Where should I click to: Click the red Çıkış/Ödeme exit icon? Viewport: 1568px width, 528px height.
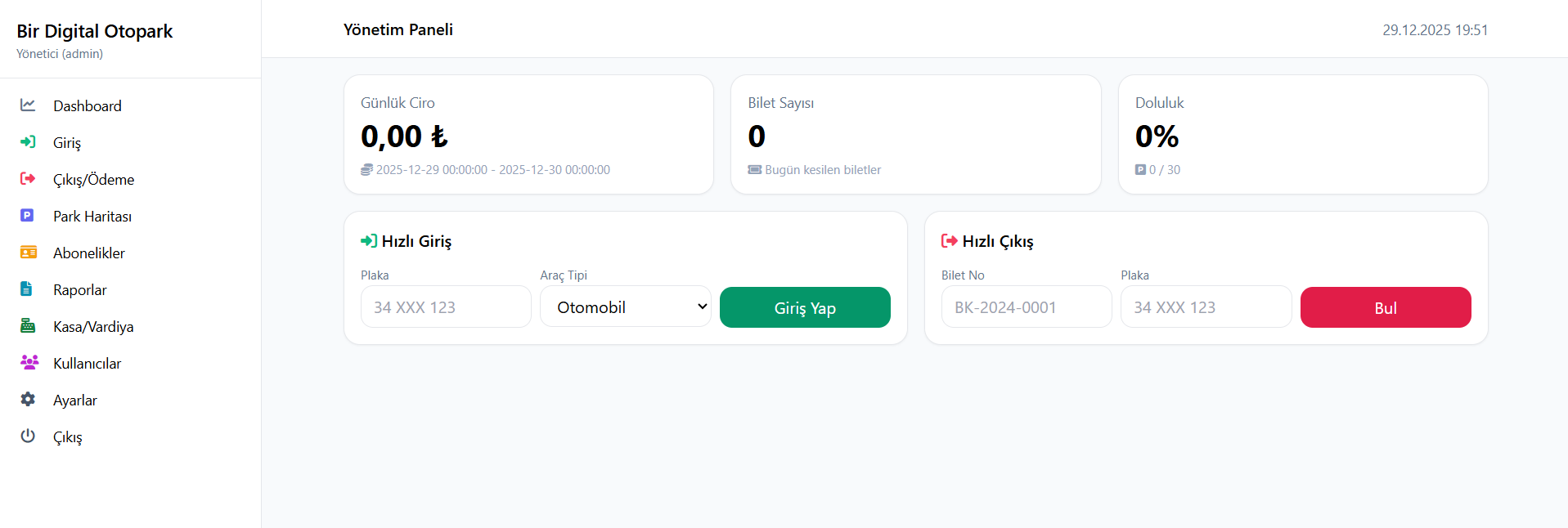(29, 179)
